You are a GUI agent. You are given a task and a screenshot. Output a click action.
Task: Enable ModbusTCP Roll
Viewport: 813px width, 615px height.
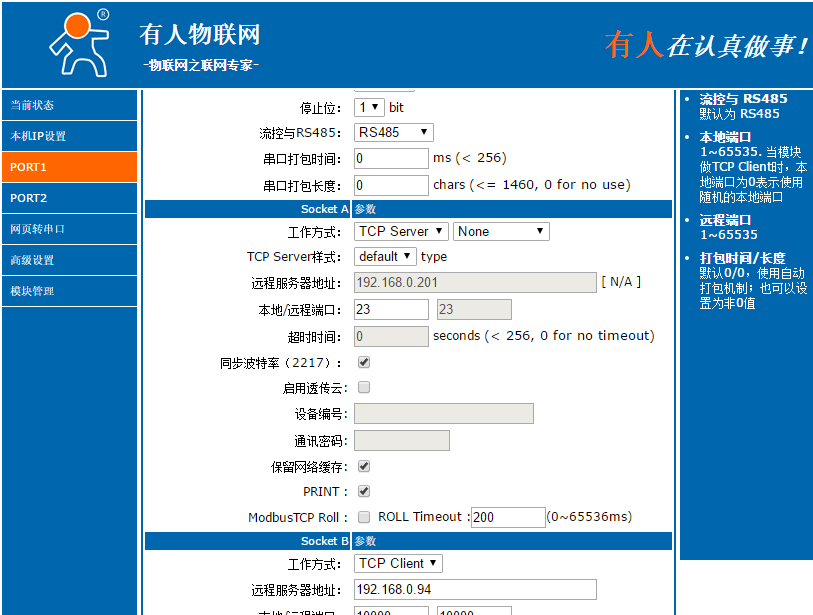[363, 517]
